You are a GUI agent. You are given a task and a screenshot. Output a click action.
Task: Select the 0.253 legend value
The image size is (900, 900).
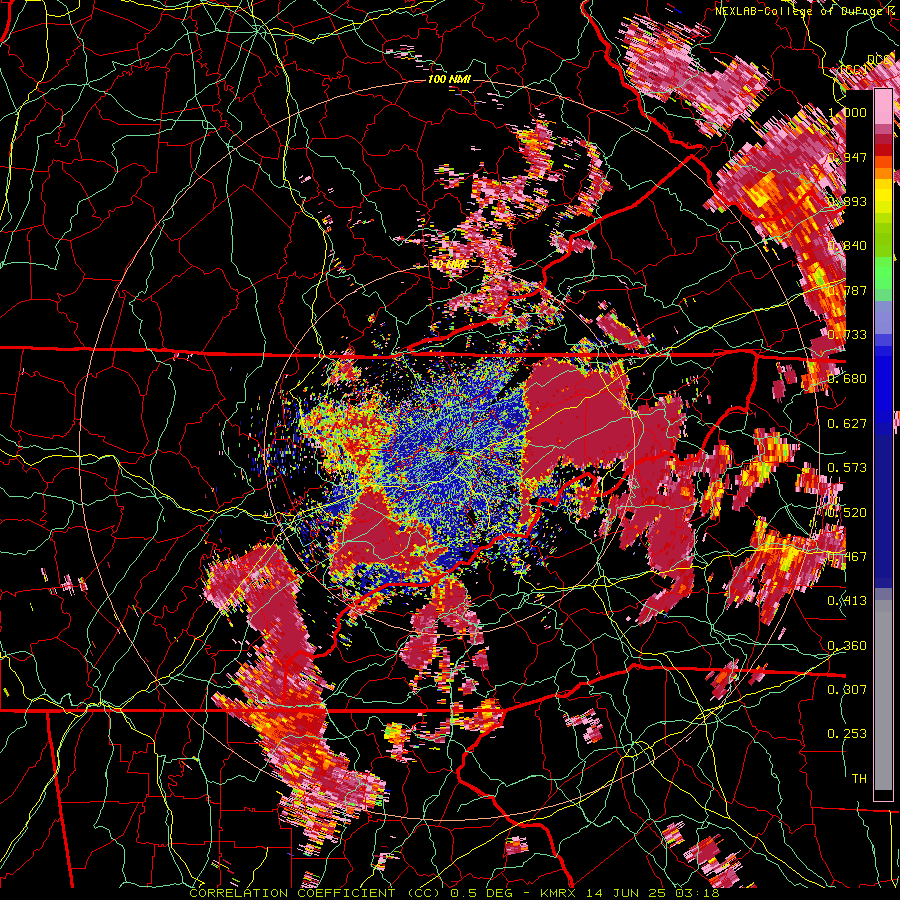point(848,734)
